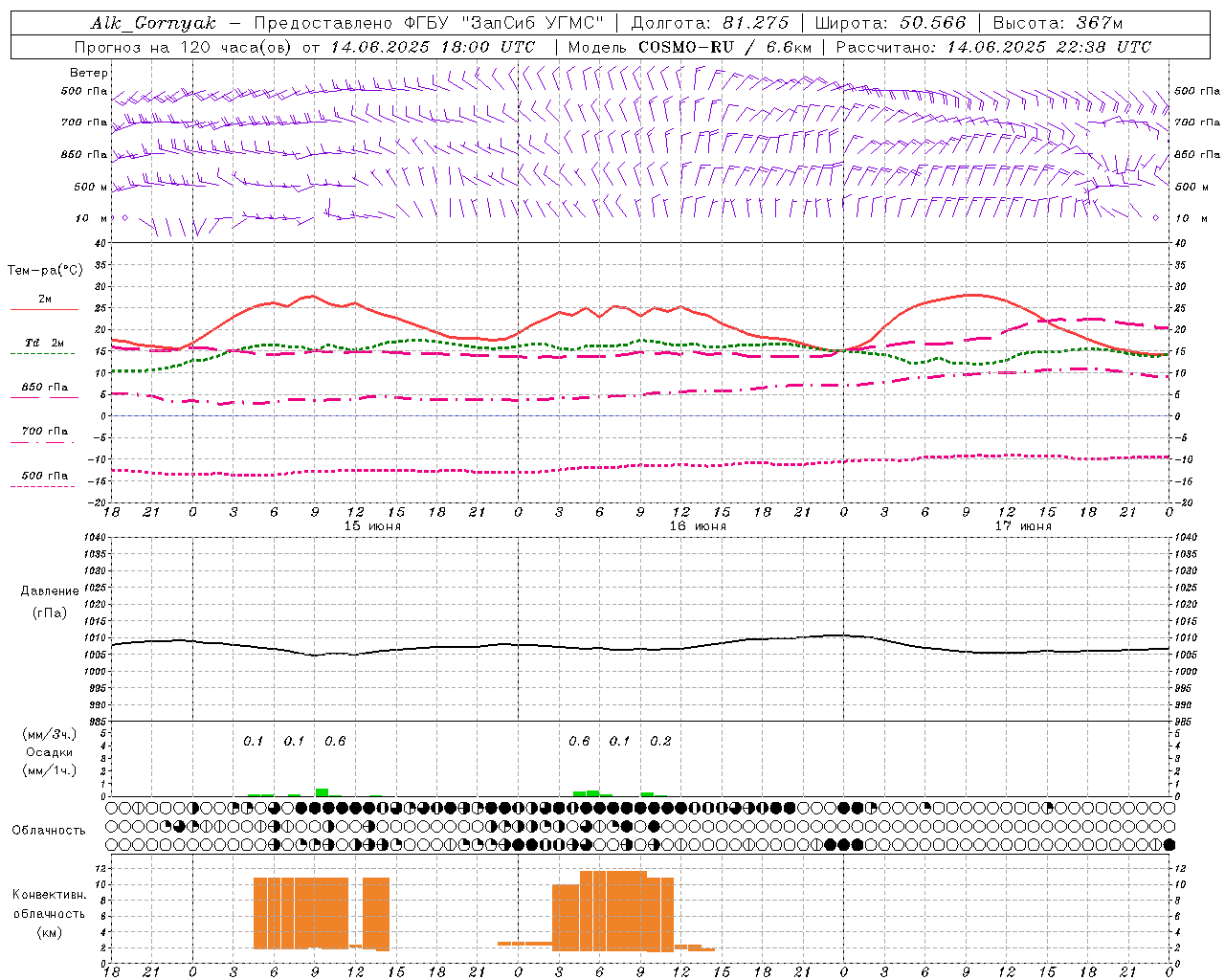Click the calm-wind diamond beside right 10 м label
This screenshot has width=1225, height=980.
[x=1156, y=217]
